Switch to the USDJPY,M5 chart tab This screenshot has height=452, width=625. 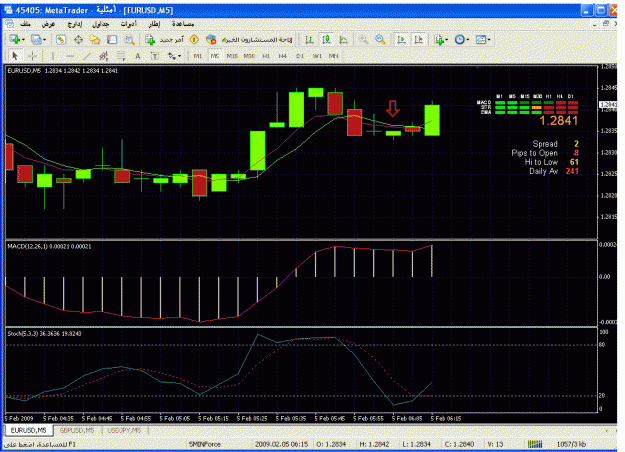coord(124,430)
